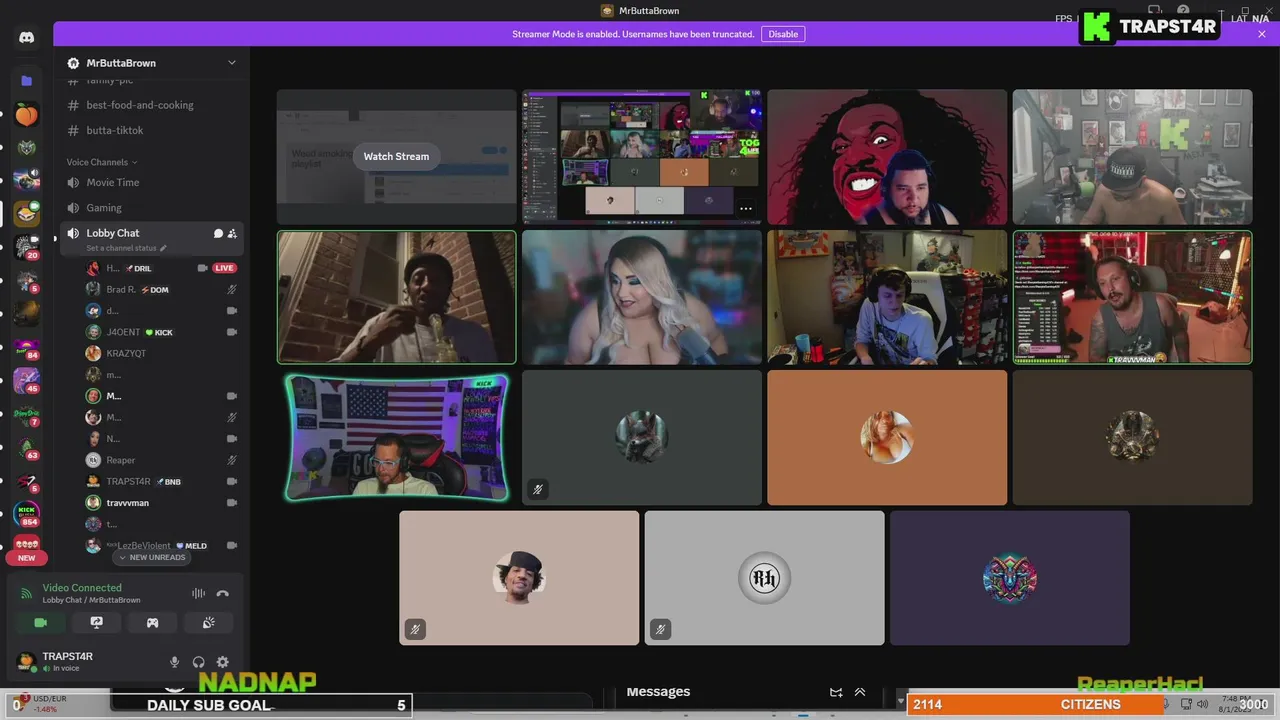Click Watch Stream button

pos(396,156)
